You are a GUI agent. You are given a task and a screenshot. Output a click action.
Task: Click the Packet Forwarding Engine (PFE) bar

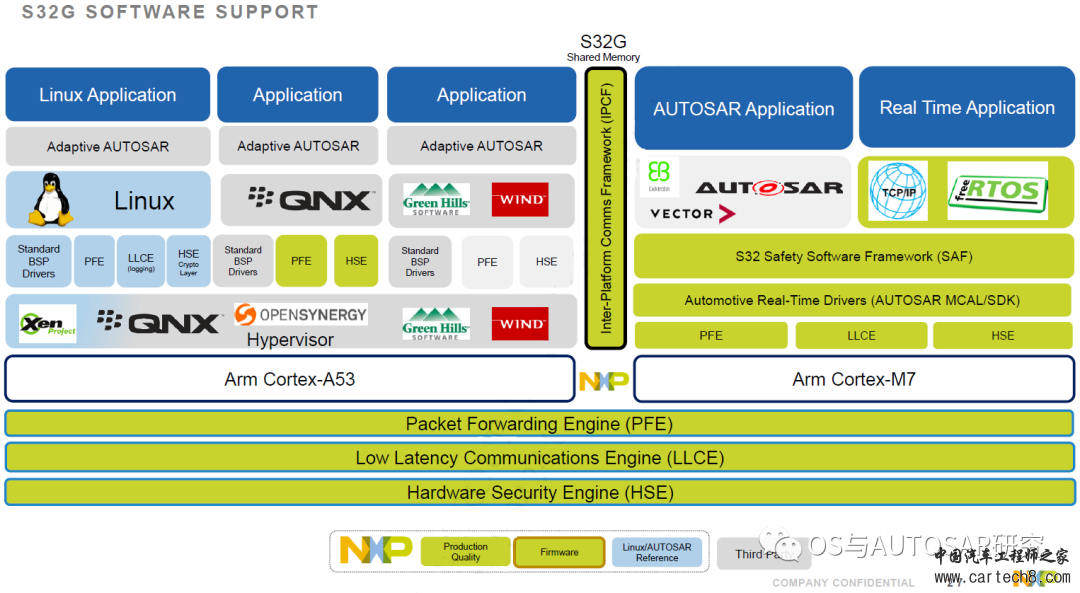point(539,424)
